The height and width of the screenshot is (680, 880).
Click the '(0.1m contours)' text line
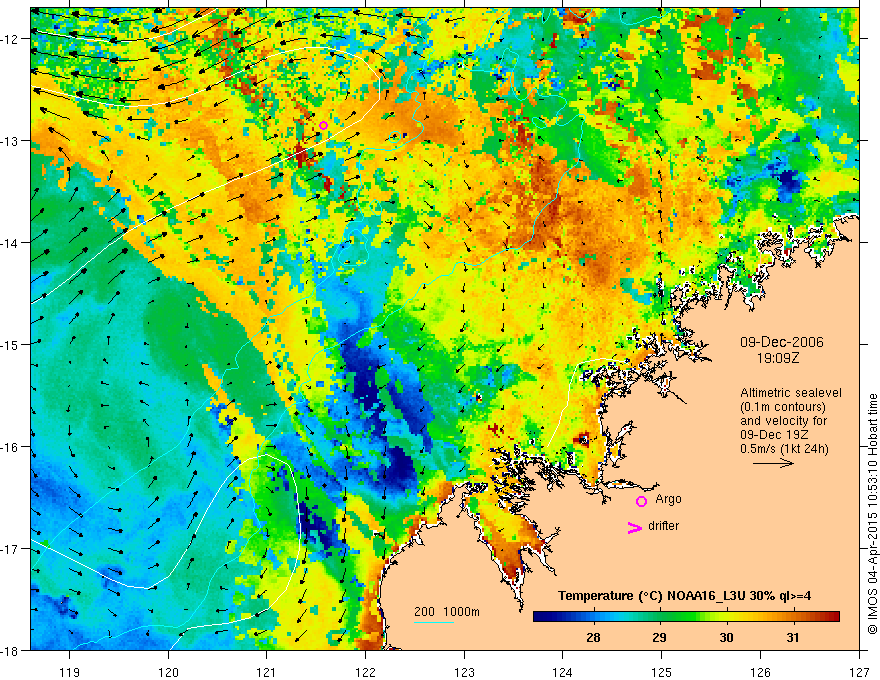pos(782,407)
